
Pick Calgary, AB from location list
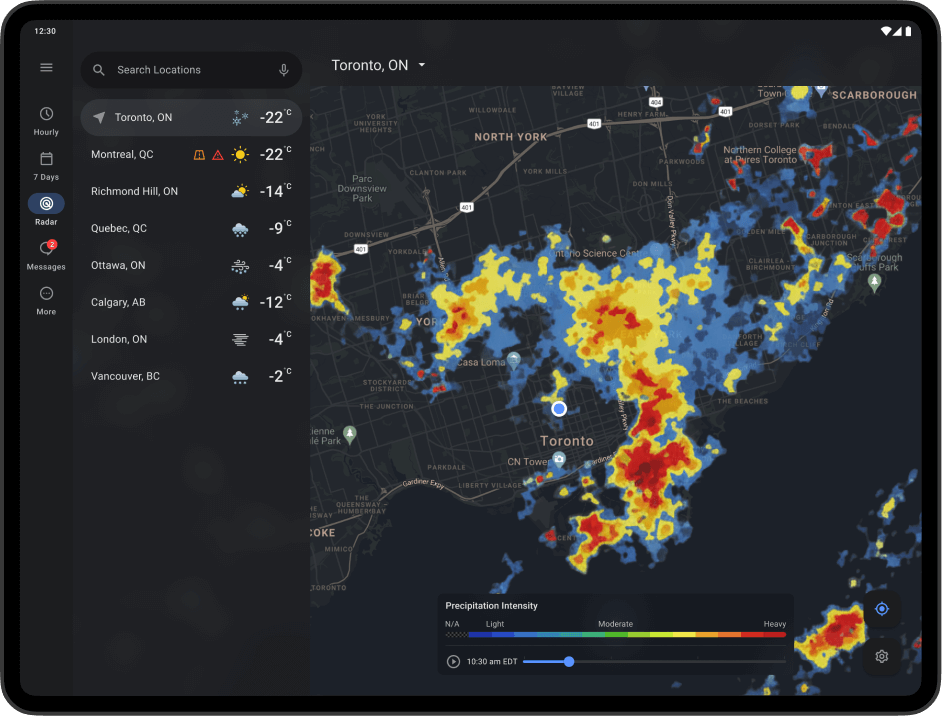pos(118,302)
